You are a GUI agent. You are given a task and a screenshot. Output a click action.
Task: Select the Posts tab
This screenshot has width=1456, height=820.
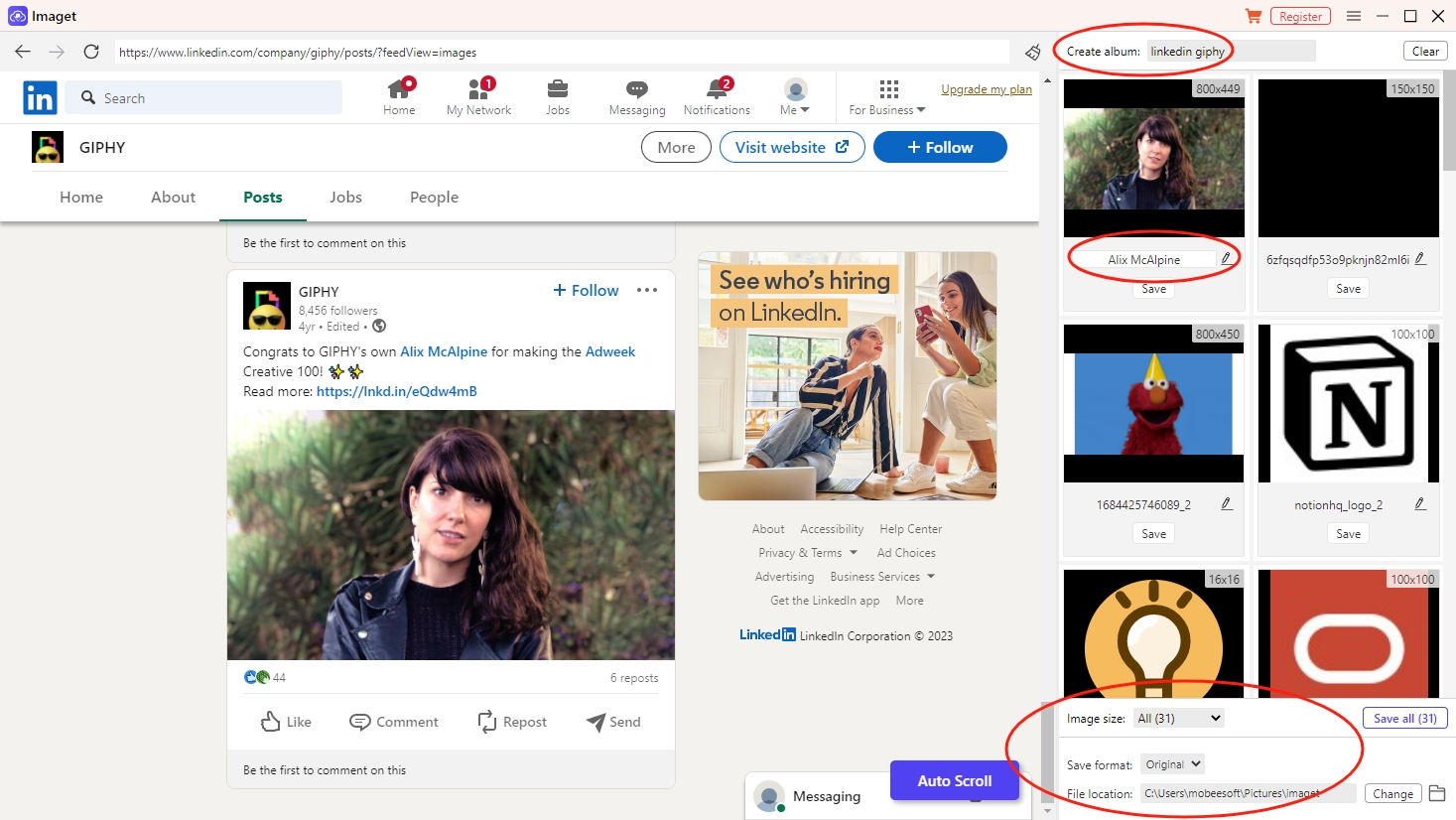(x=263, y=197)
